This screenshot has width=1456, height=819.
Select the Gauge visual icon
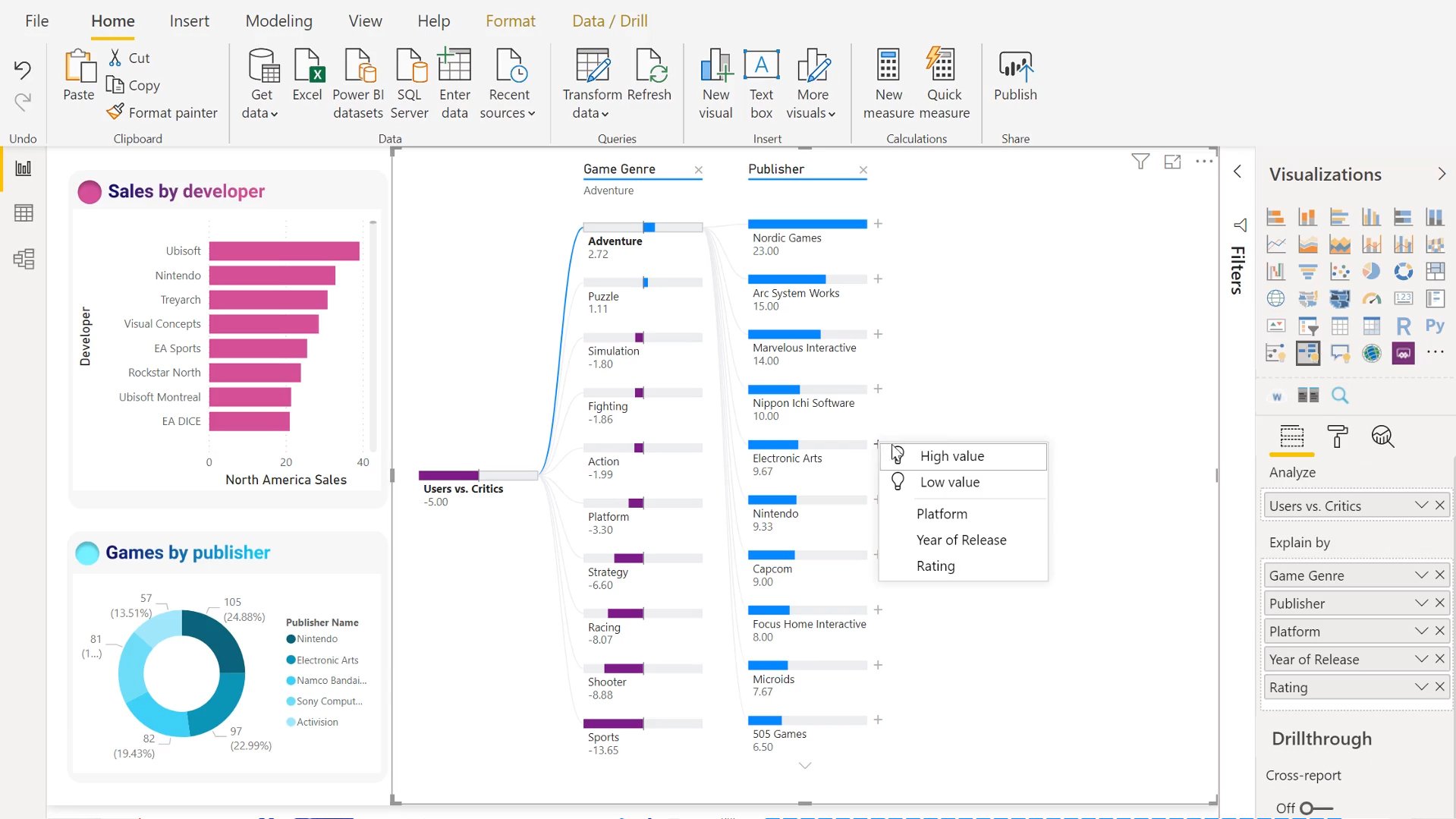[x=1371, y=299]
